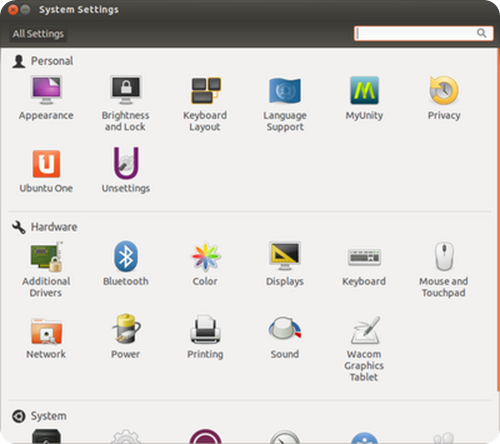This screenshot has width=500, height=444.
Task: Click the All Settings button
Action: click(x=38, y=34)
